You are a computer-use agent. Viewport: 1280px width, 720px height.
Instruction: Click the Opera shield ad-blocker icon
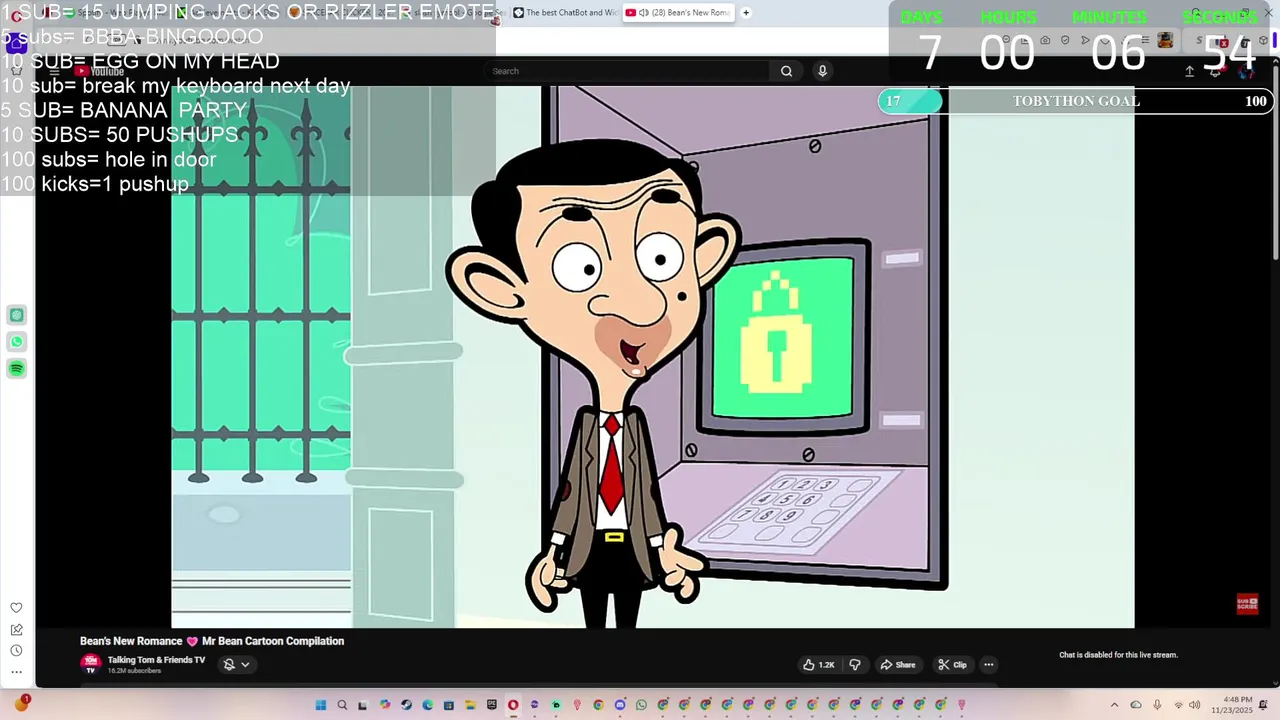(x=1065, y=40)
